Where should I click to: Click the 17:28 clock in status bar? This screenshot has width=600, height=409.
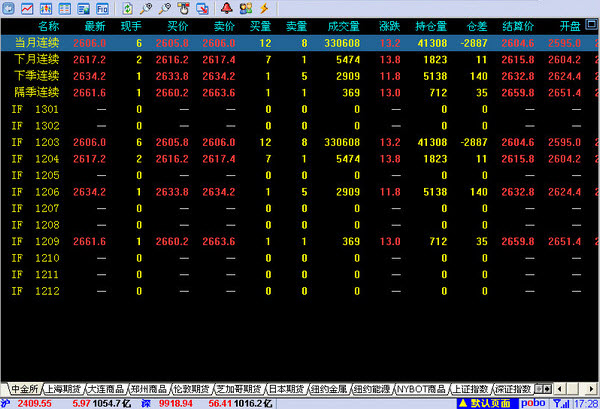pos(586,404)
